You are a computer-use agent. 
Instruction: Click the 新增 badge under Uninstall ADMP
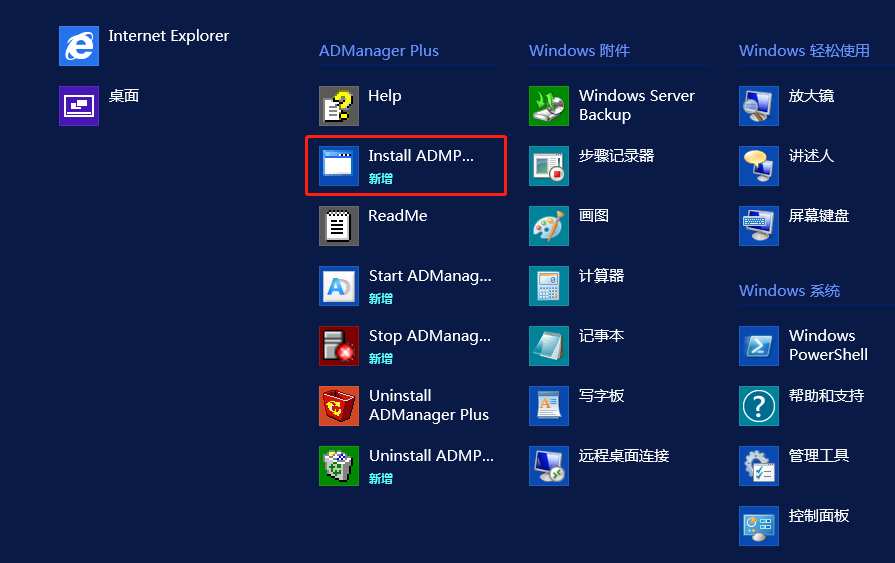tap(381, 478)
